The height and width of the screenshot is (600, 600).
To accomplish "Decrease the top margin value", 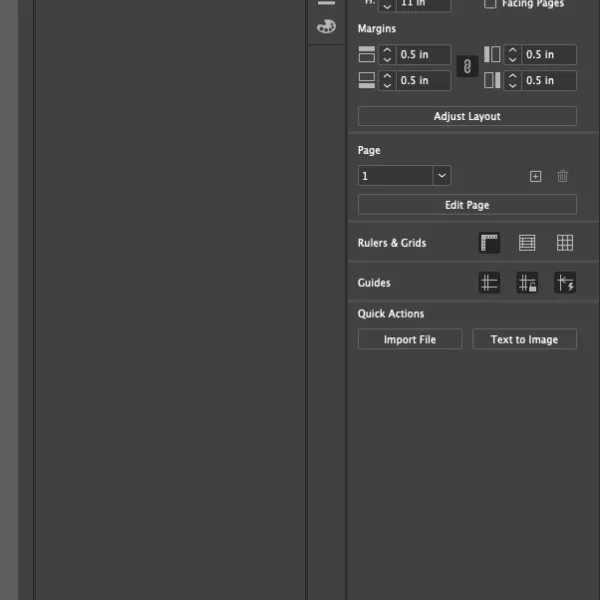I will tap(387, 59).
